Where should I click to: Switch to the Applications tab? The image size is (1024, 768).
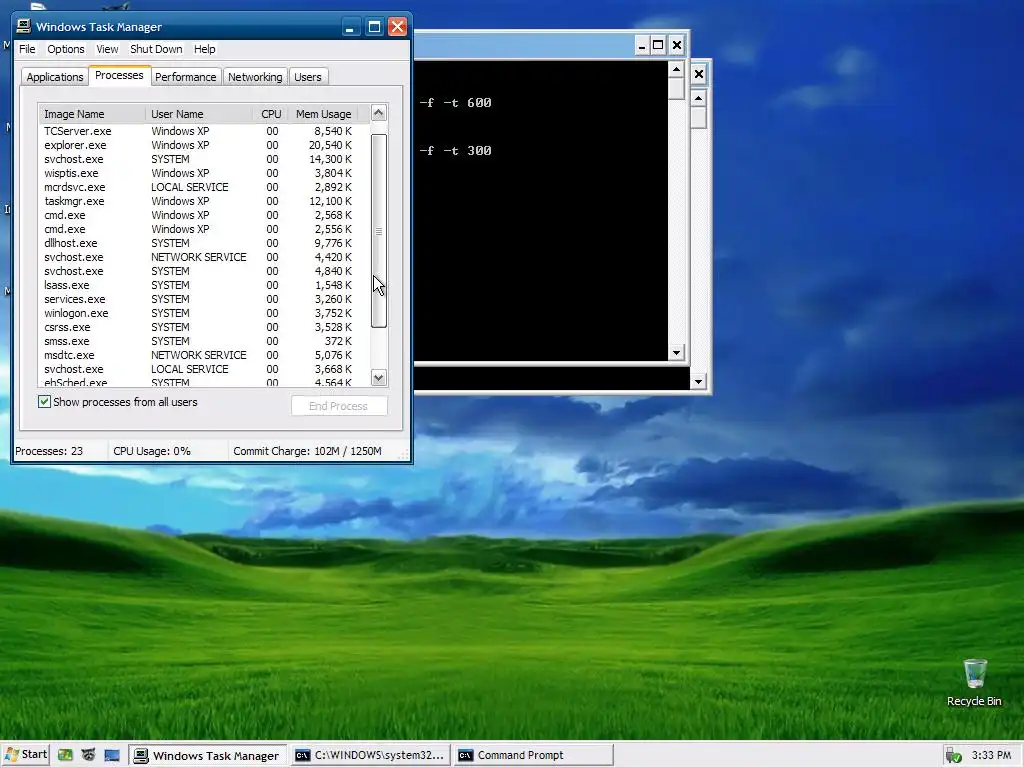[55, 77]
